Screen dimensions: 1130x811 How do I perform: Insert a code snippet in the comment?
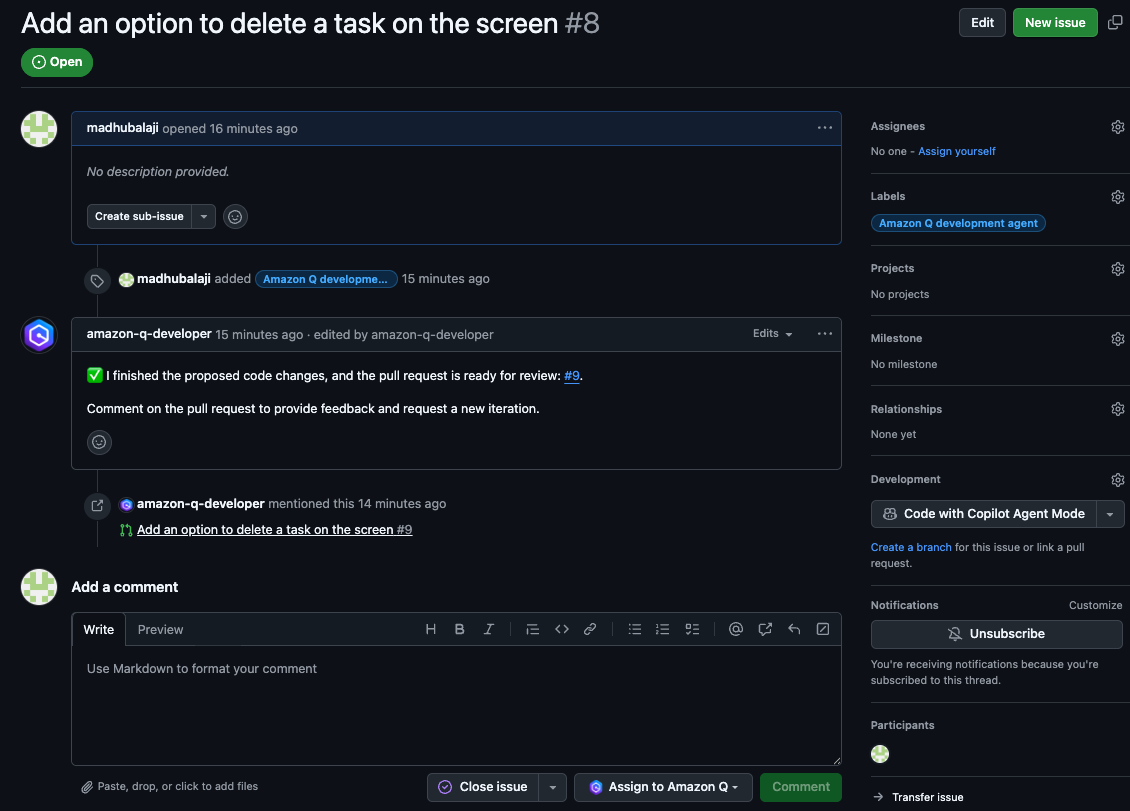[561, 629]
